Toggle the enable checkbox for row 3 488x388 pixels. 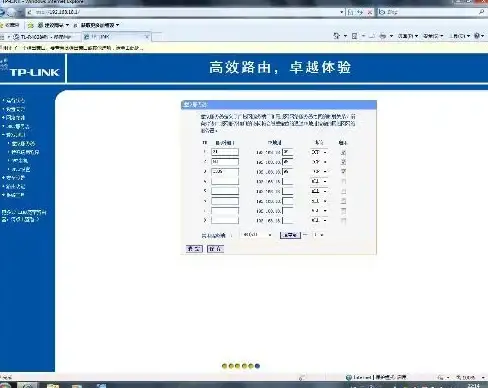[x=343, y=172]
